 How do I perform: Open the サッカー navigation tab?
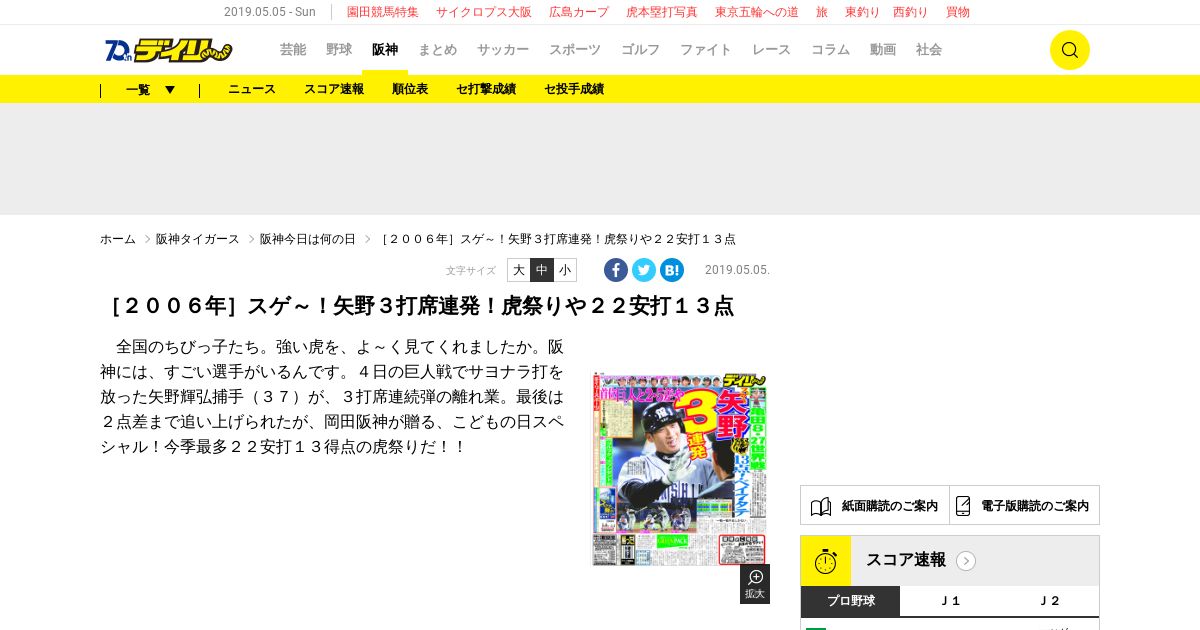pyautogui.click(x=503, y=50)
